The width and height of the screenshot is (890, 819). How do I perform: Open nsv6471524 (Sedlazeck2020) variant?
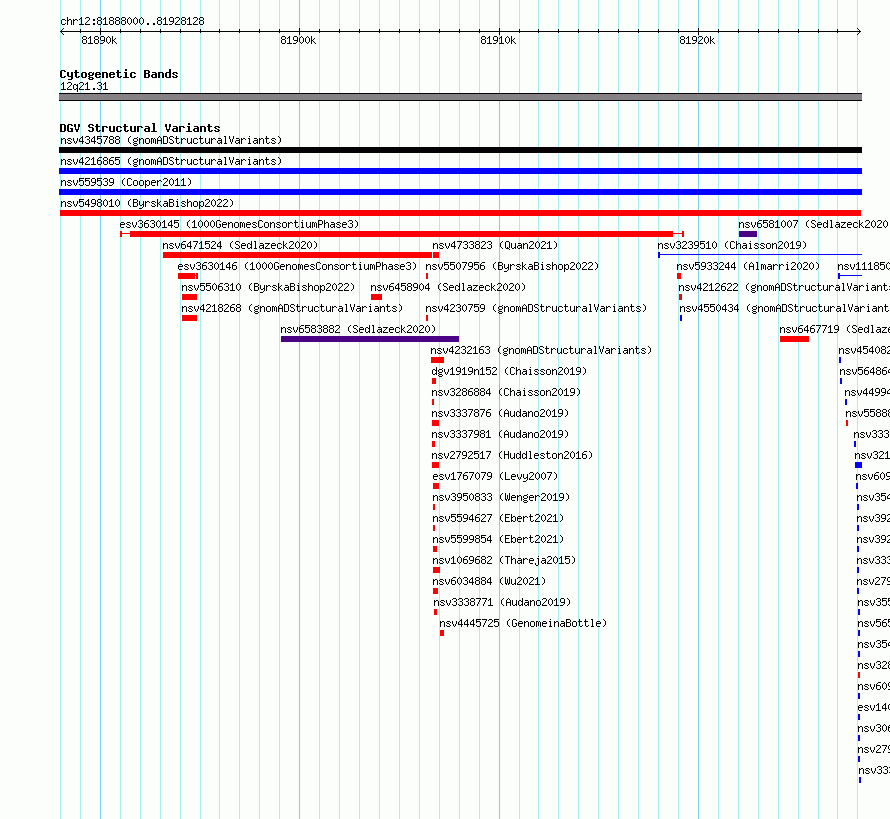coord(240,245)
